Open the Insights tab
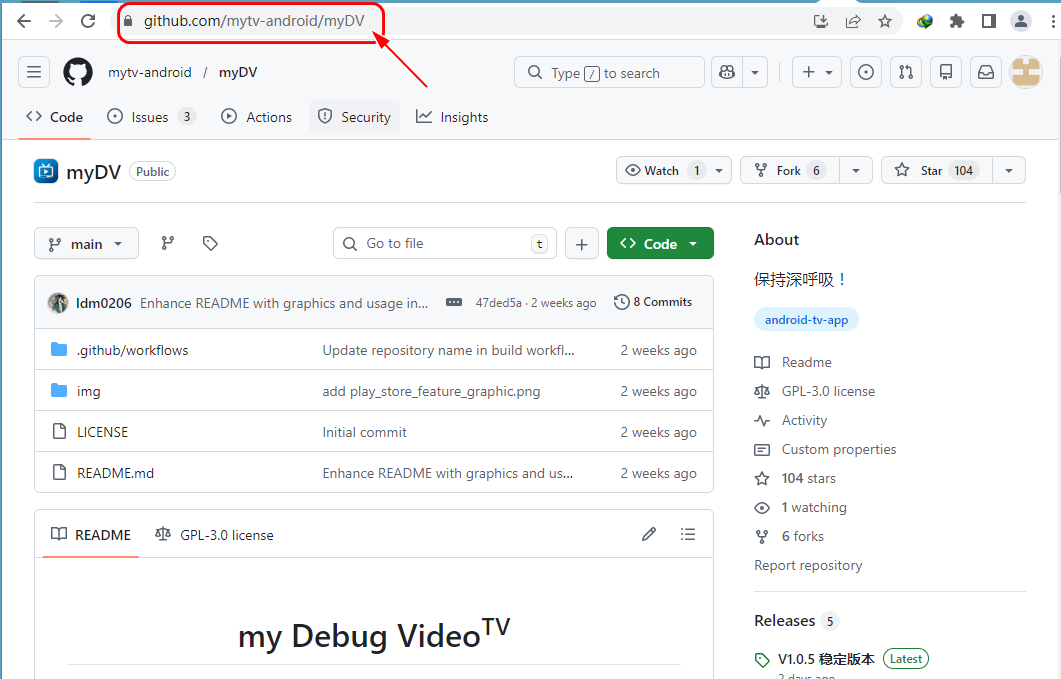The image size is (1061, 679). point(452,117)
